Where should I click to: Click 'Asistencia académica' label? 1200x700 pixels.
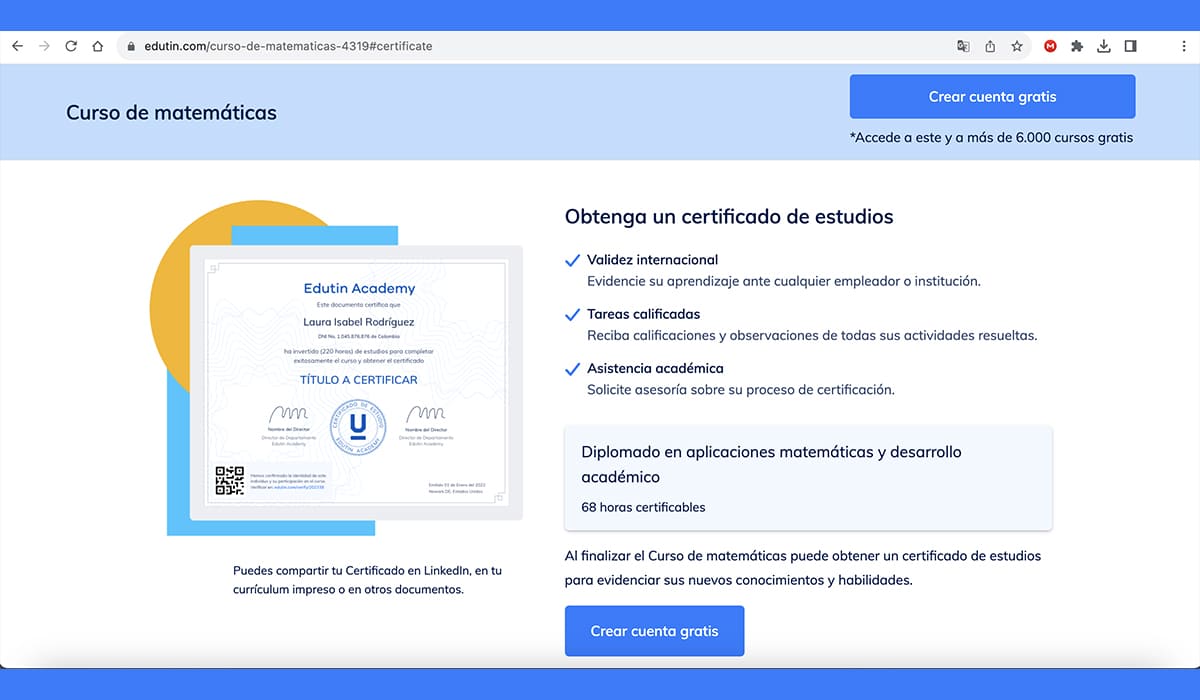(x=655, y=368)
